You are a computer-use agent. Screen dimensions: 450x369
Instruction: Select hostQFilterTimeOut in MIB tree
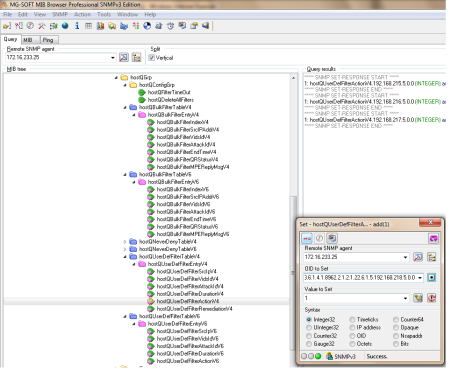point(169,92)
